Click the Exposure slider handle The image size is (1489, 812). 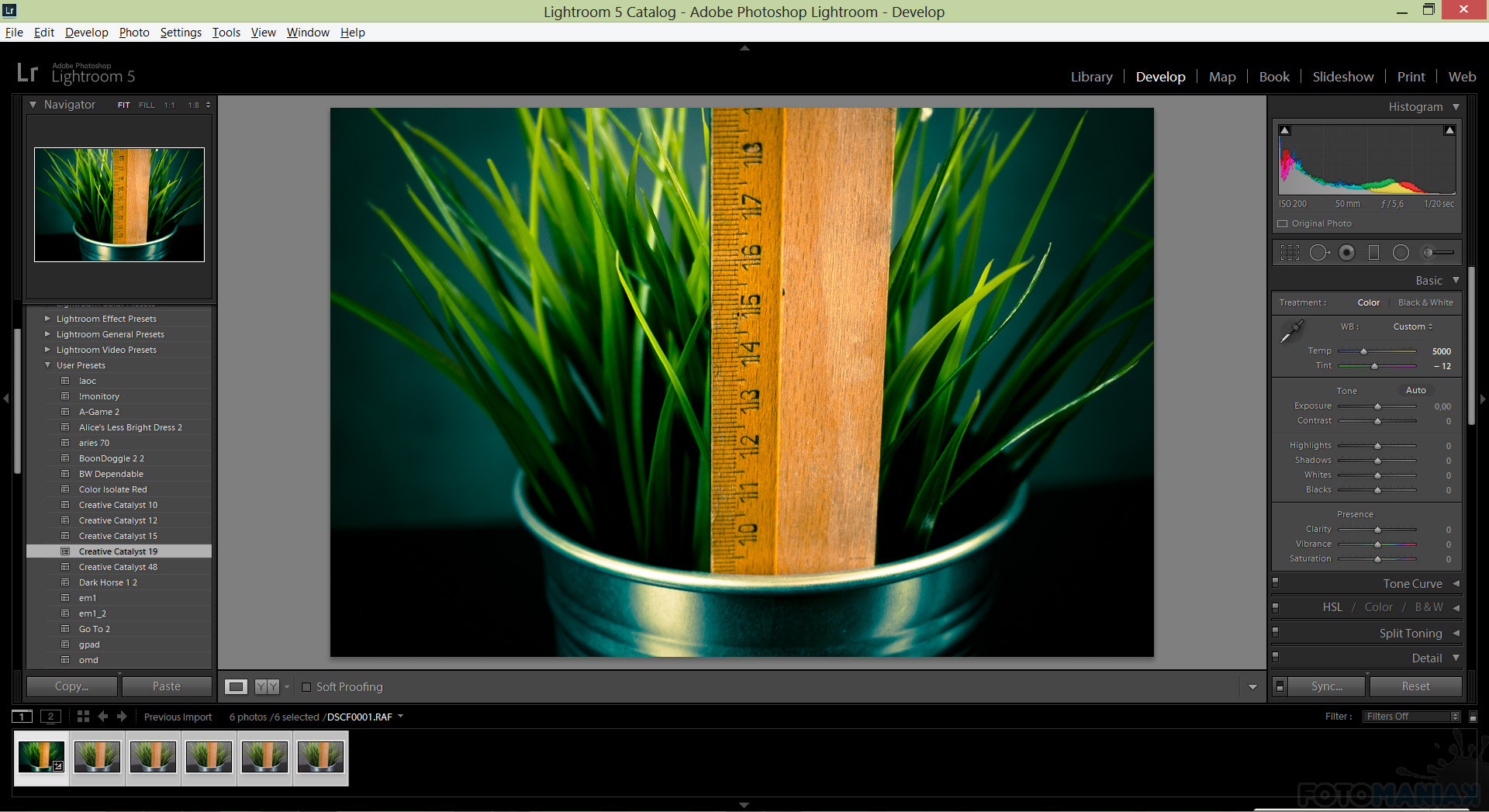(x=1377, y=406)
